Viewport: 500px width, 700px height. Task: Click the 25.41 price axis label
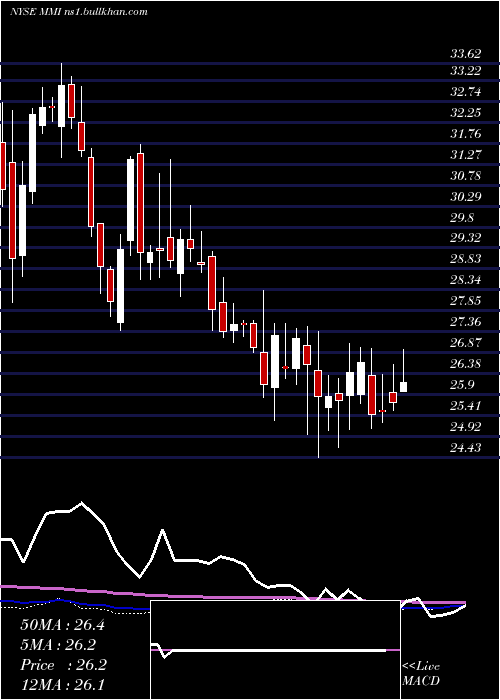point(466,405)
